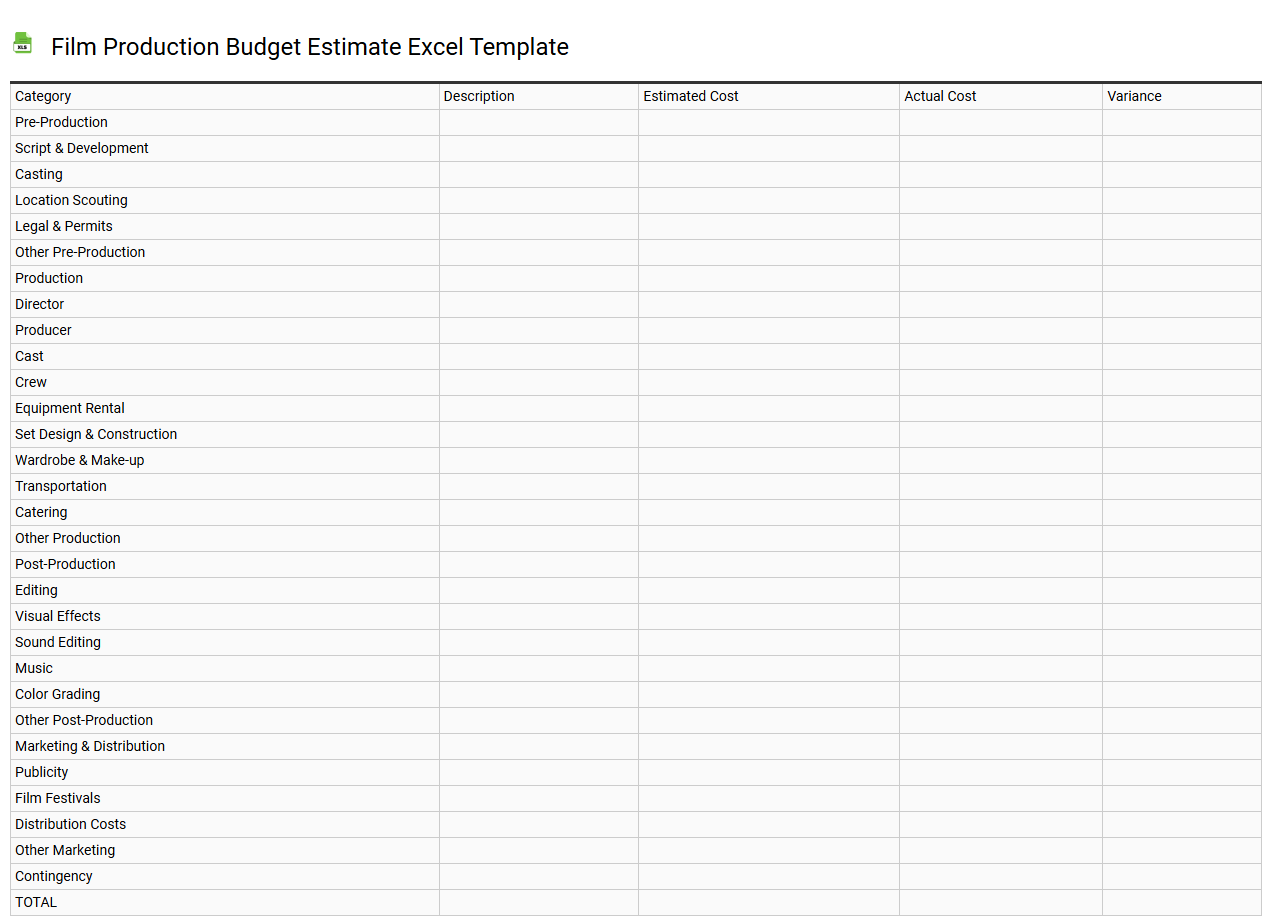Click the green Excel file icon
1262x916 pixels.
tap(22, 43)
